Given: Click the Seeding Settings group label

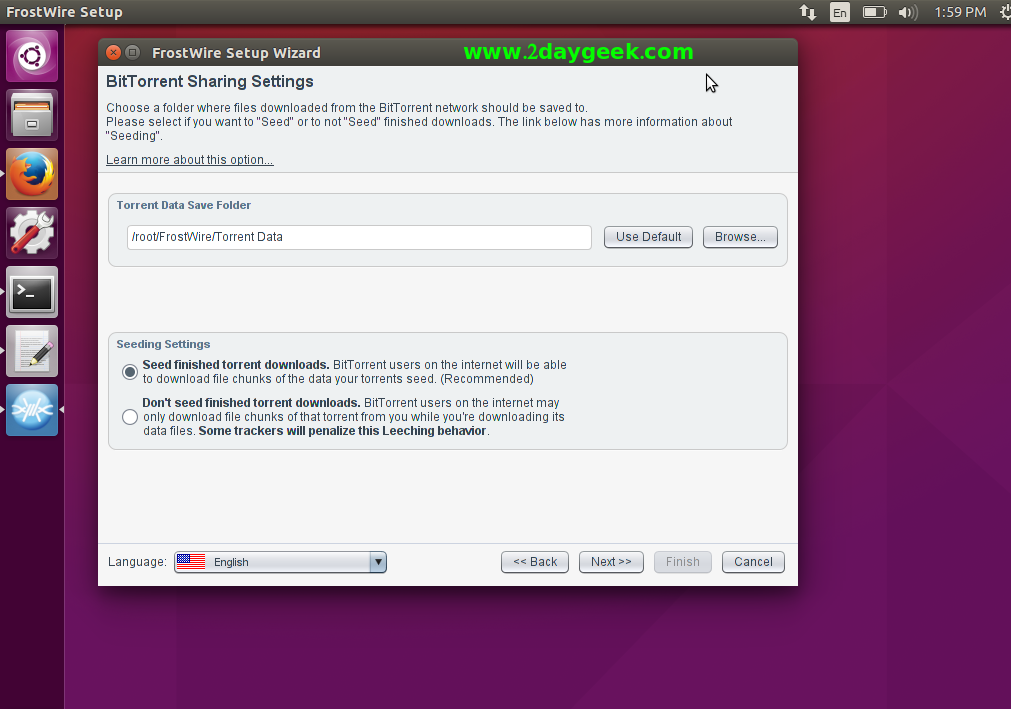Looking at the screenshot, I should point(163,344).
